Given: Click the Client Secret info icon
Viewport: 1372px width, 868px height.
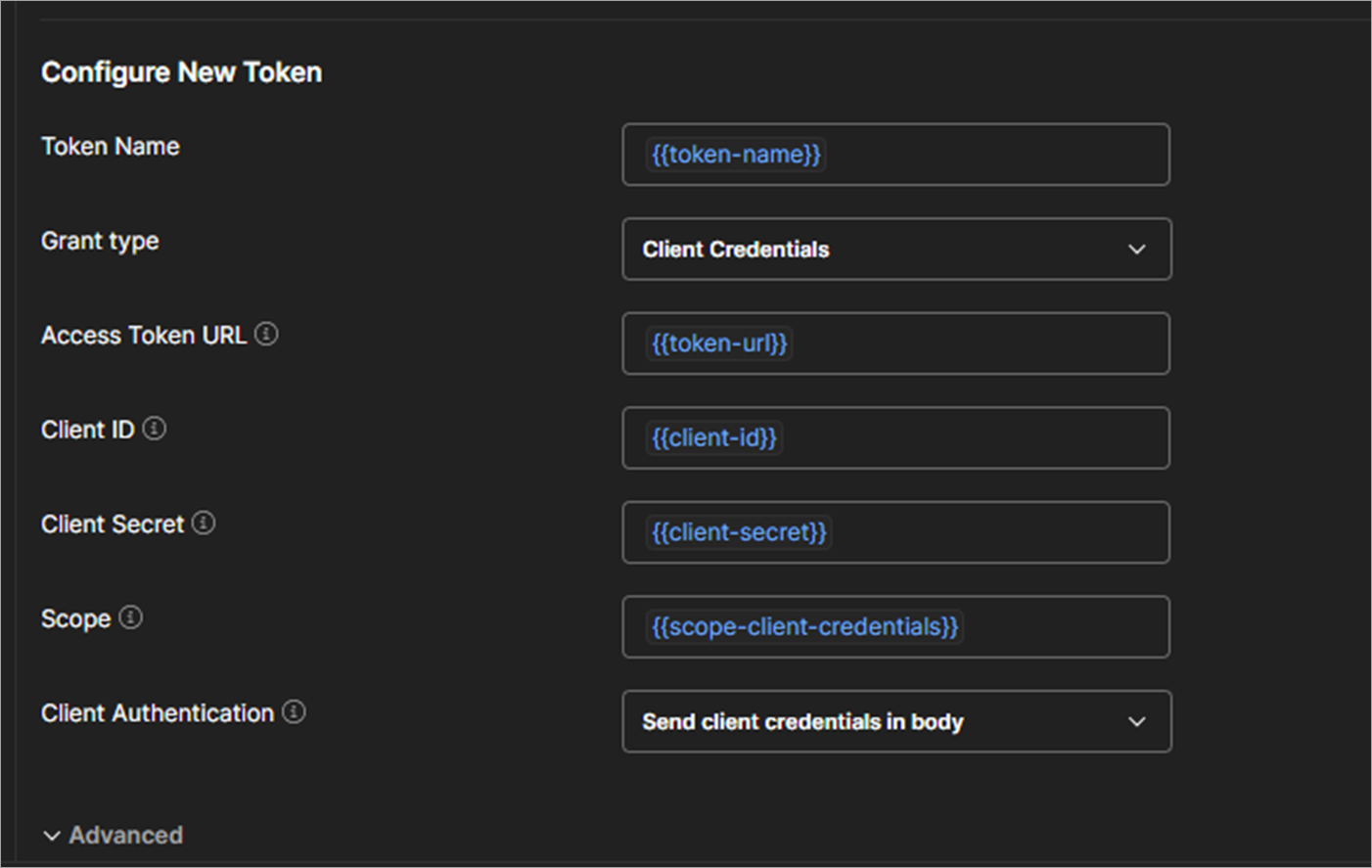Looking at the screenshot, I should 203,522.
